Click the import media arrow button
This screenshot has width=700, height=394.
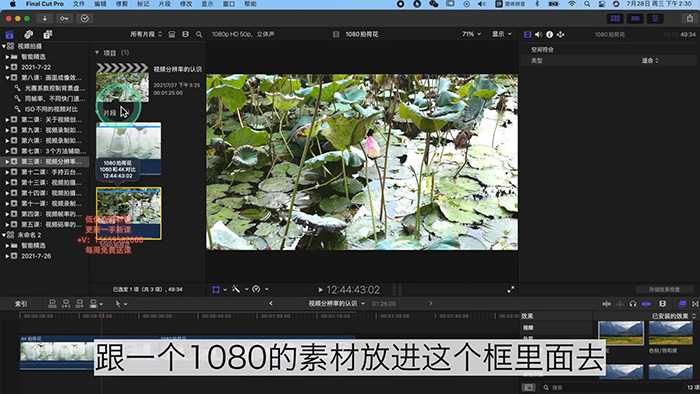(x=44, y=18)
